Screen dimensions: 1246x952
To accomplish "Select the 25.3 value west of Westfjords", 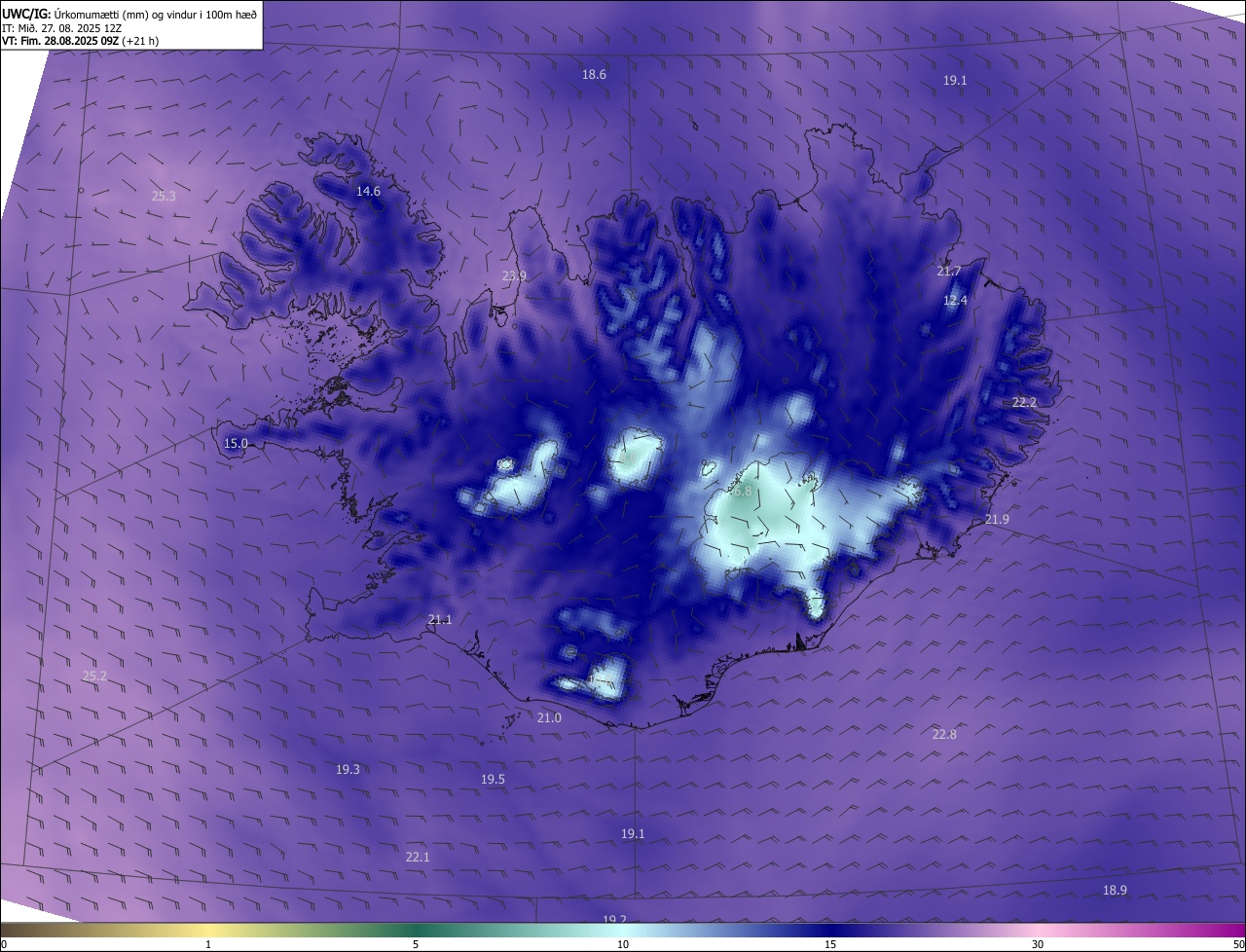I will click(x=164, y=196).
